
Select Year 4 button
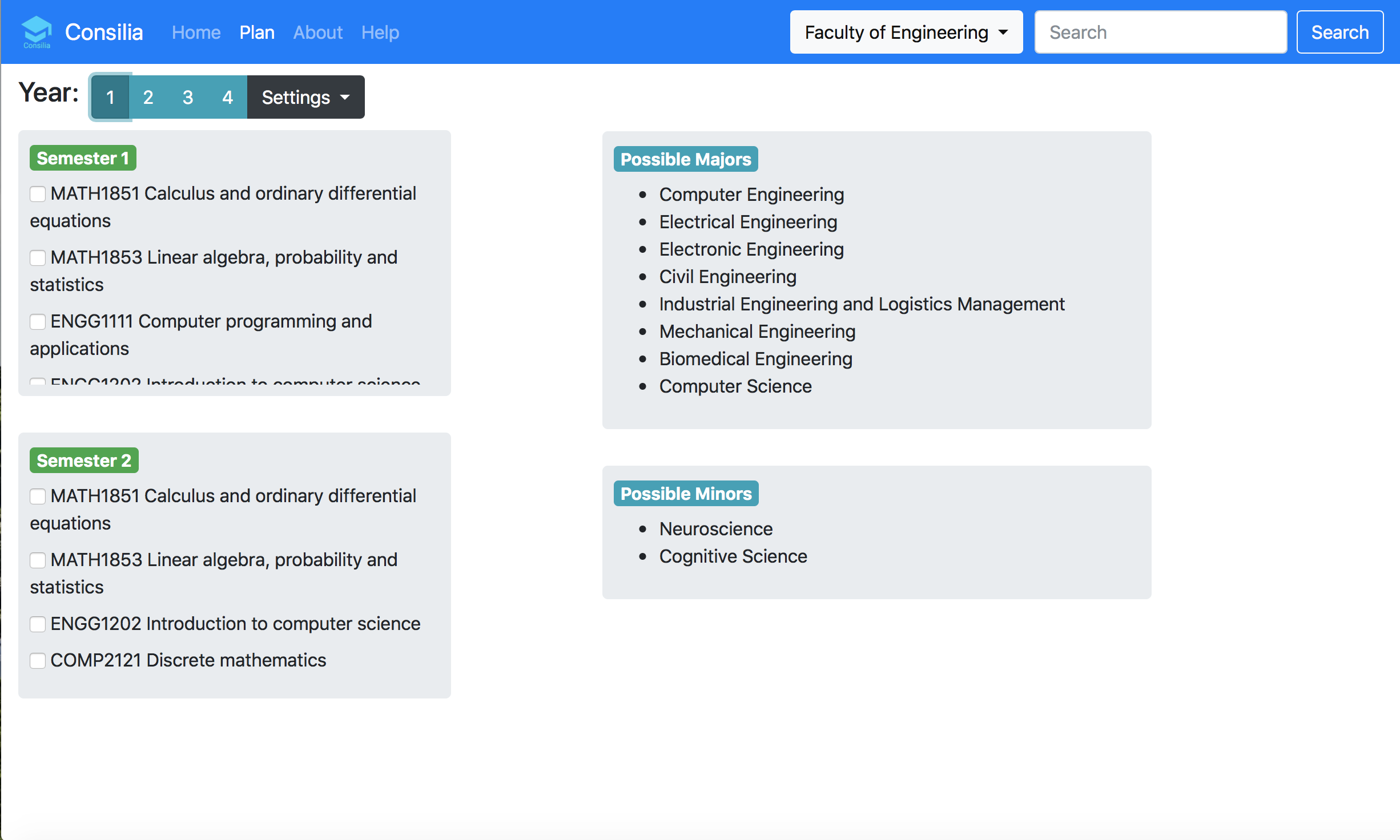pos(227,98)
